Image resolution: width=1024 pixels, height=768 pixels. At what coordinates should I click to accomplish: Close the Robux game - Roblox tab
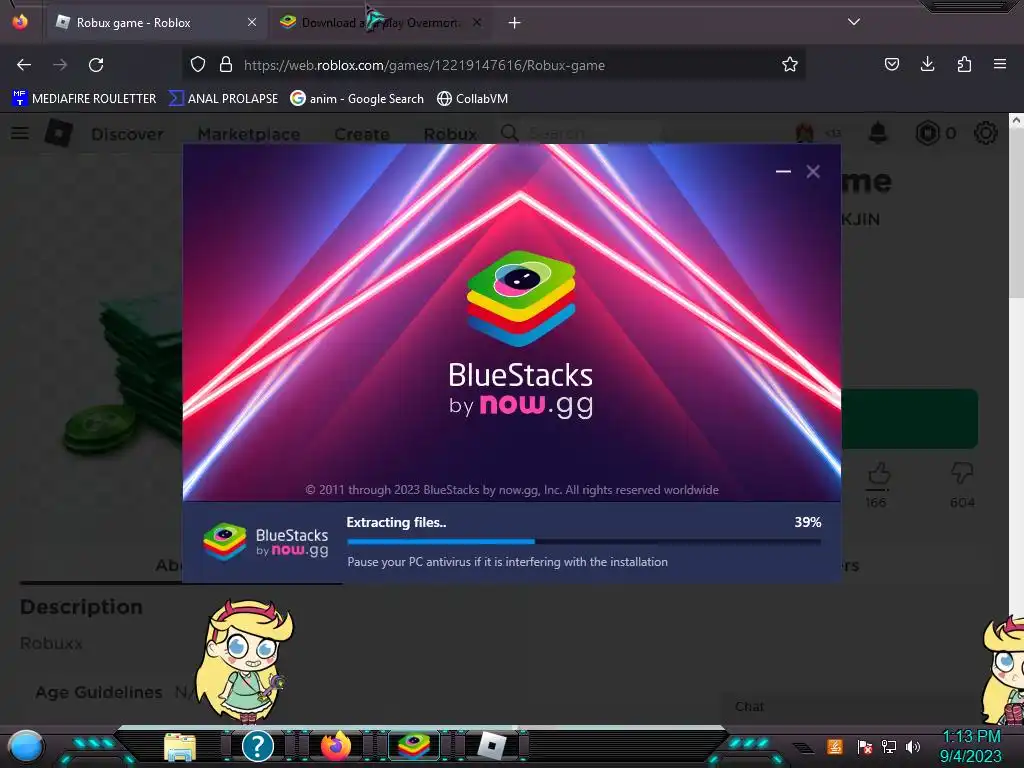point(251,23)
